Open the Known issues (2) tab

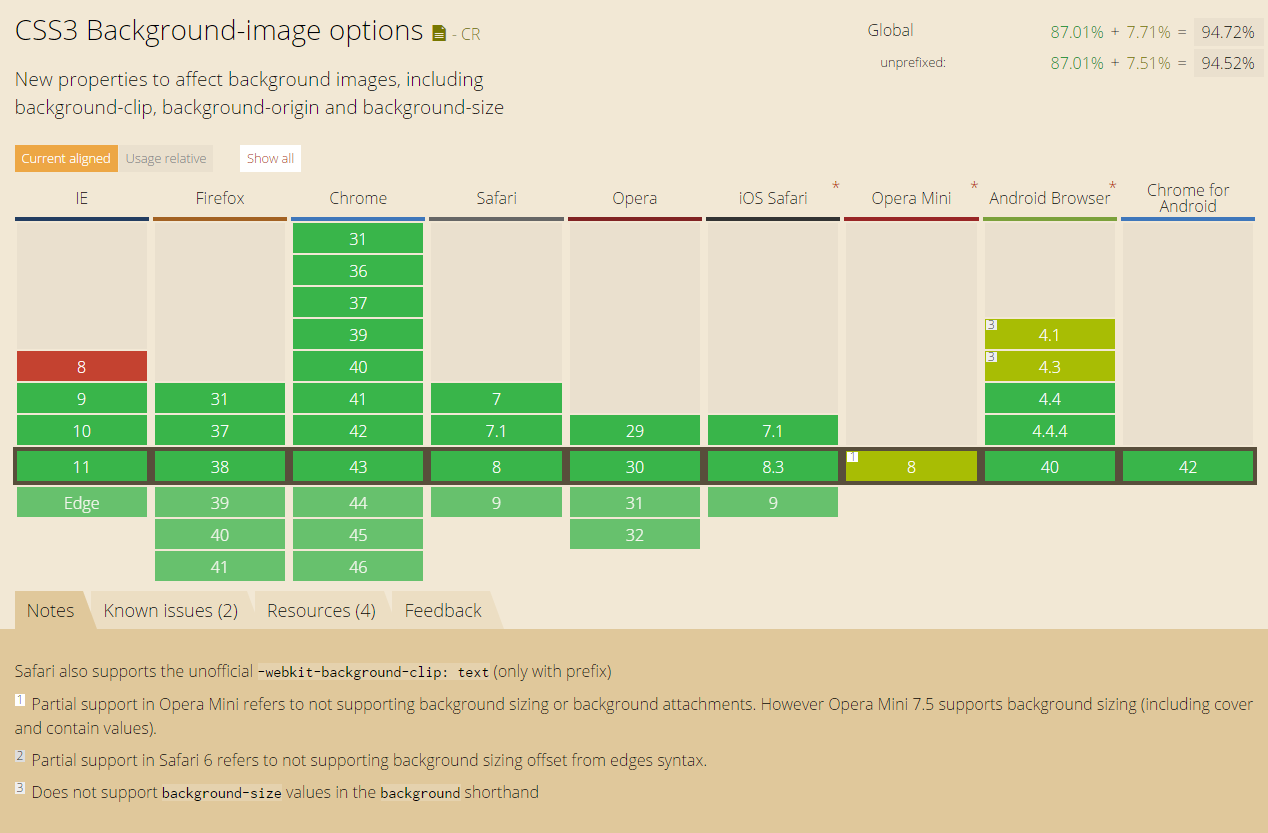click(x=171, y=610)
